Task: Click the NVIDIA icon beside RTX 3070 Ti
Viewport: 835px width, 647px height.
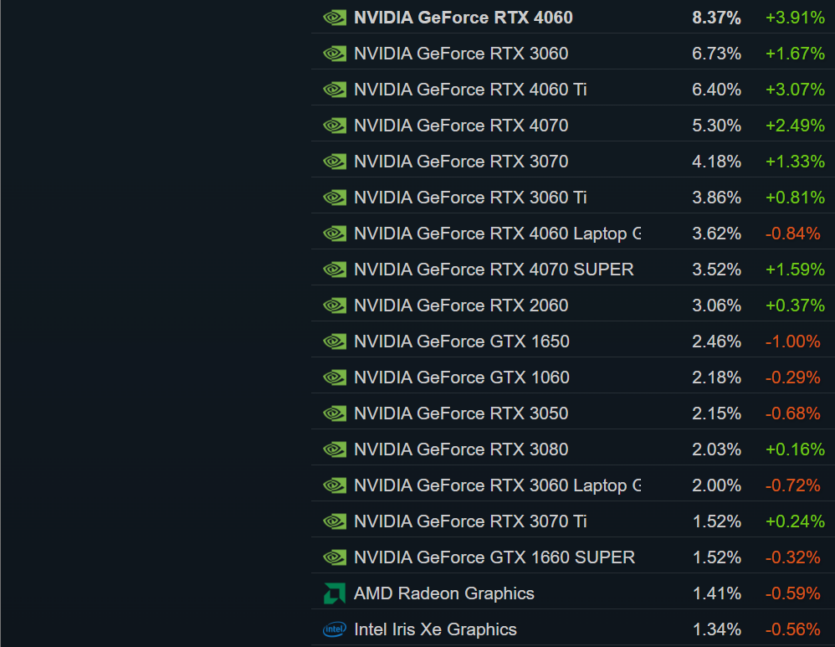Action: [x=334, y=521]
